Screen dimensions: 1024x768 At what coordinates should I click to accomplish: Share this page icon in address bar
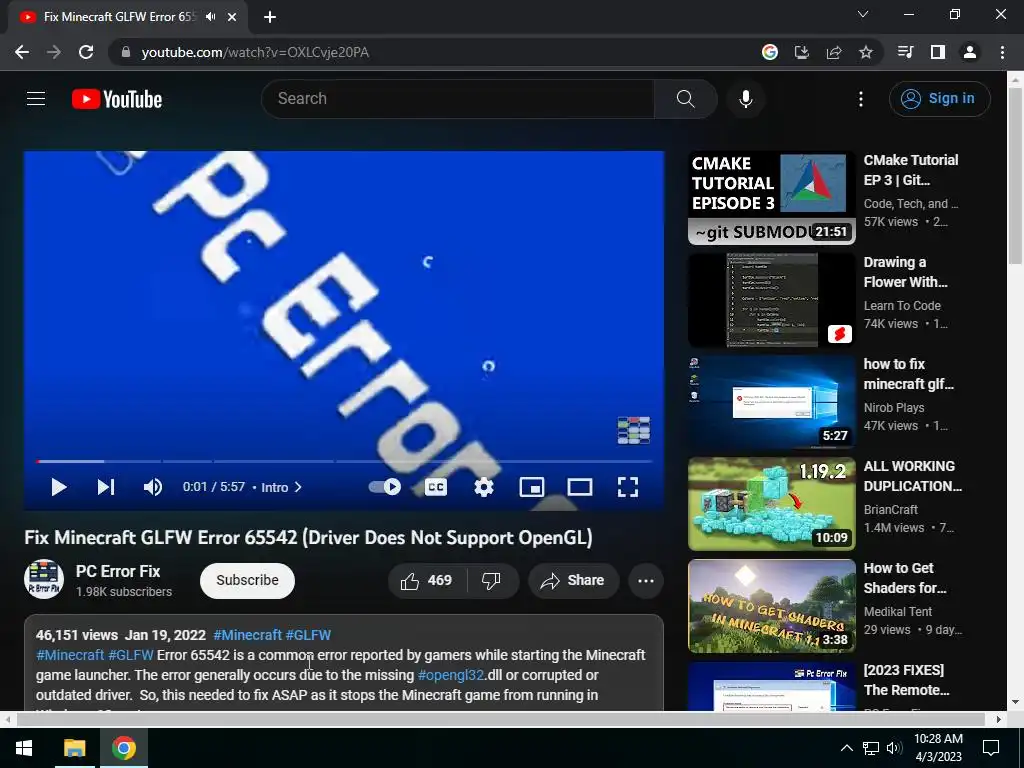834,52
